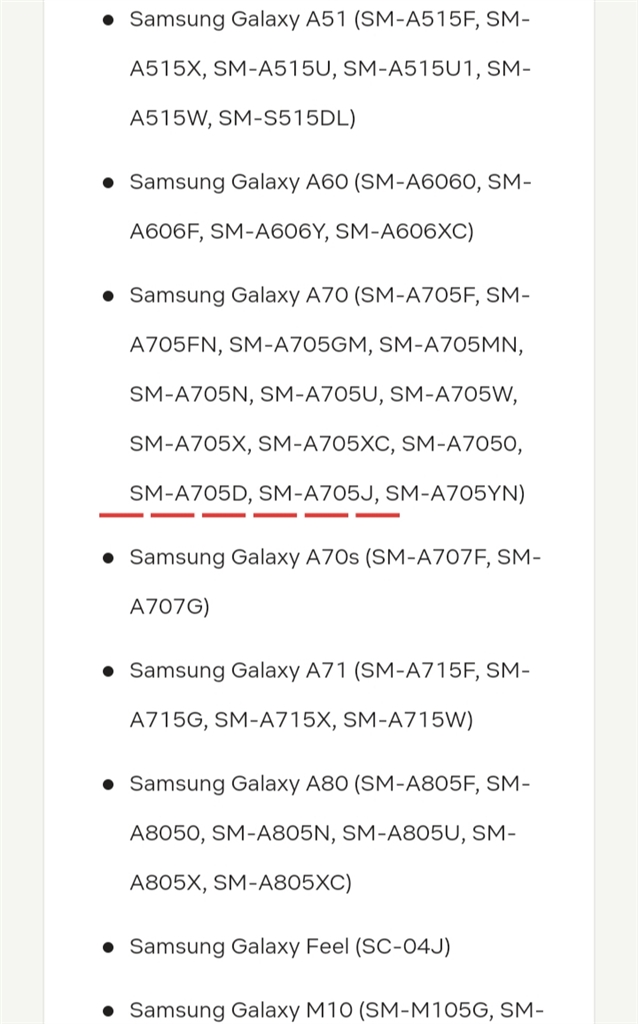
Task: Select the Samsung Galaxy Feel entry
Action: [237, 946]
